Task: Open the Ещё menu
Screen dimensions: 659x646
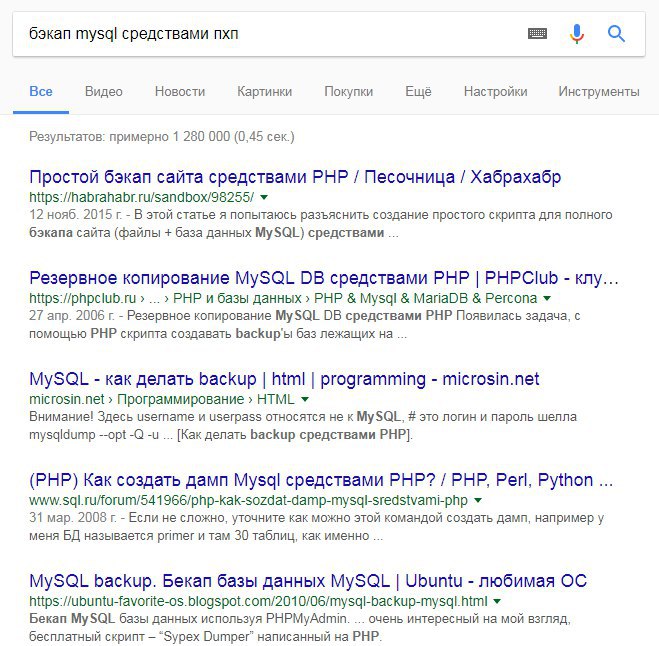Action: click(x=418, y=92)
